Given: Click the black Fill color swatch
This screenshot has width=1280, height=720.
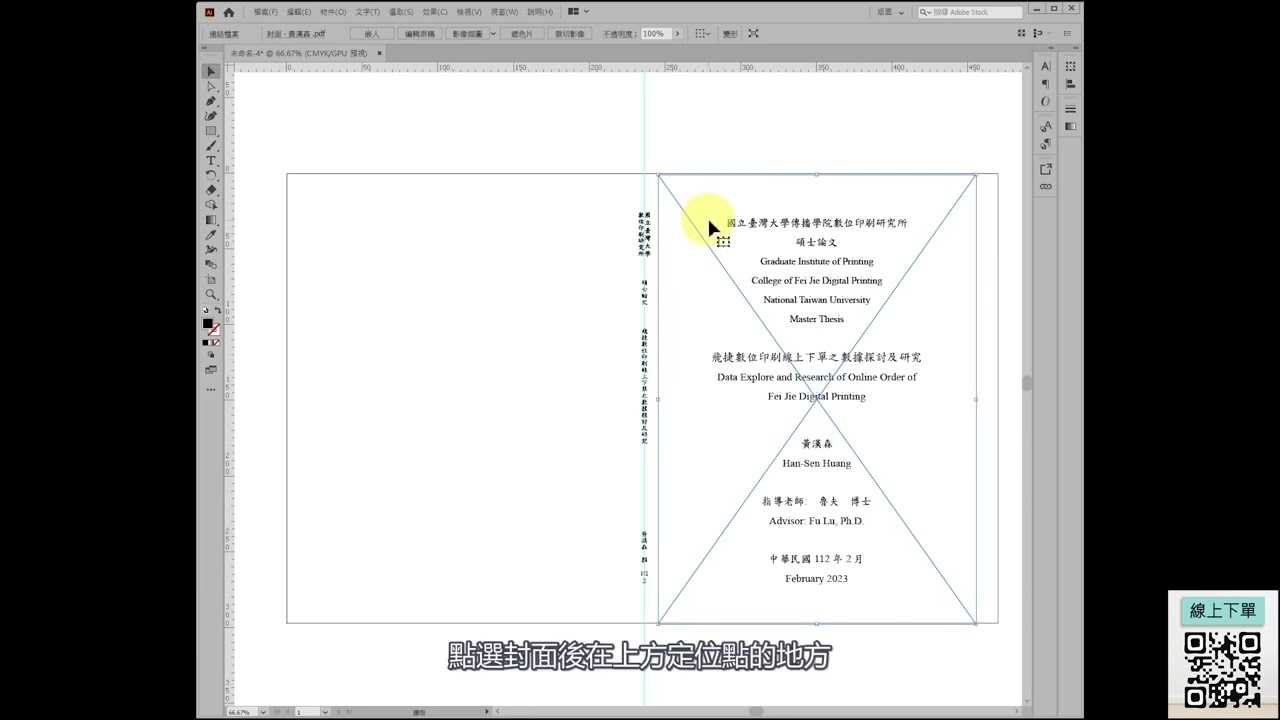Looking at the screenshot, I should 208,324.
